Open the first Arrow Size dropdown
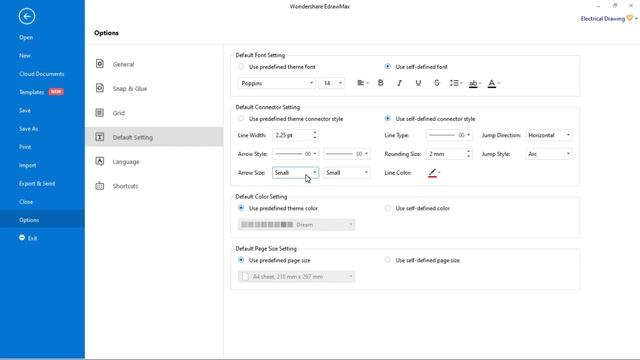Screen dimensions: 640x360 pos(296,173)
